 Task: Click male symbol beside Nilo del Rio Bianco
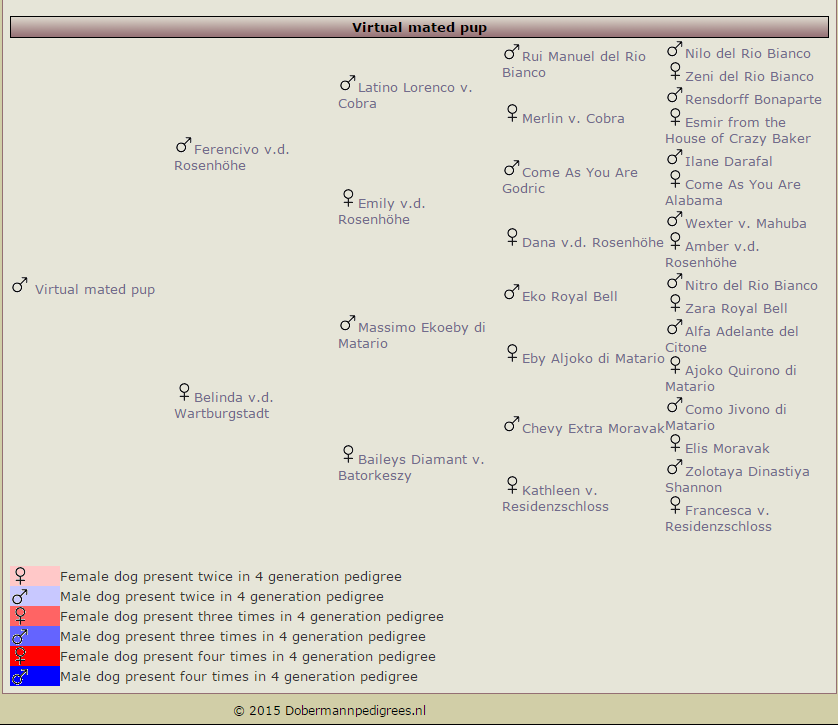[674, 50]
